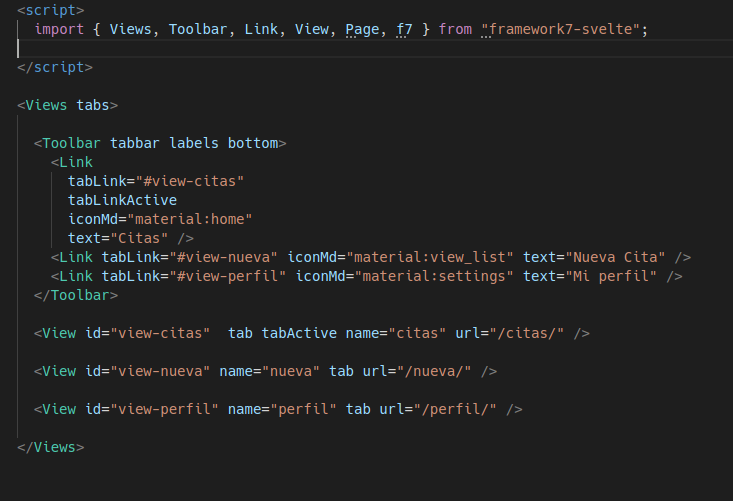The height and width of the screenshot is (501, 733).
Task: Click the "framework7-svelte" string
Action: pos(561,29)
